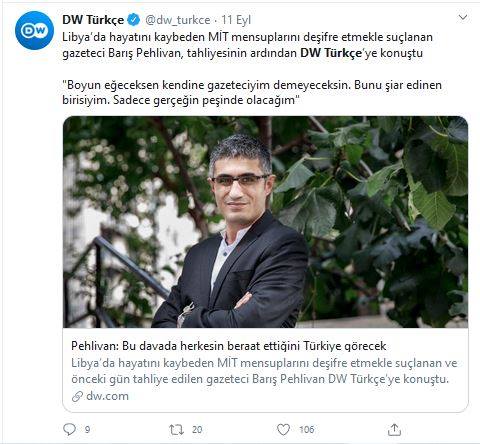The image size is (480, 444).
Task: Follow the dw.com source link
Action: [x=107, y=396]
